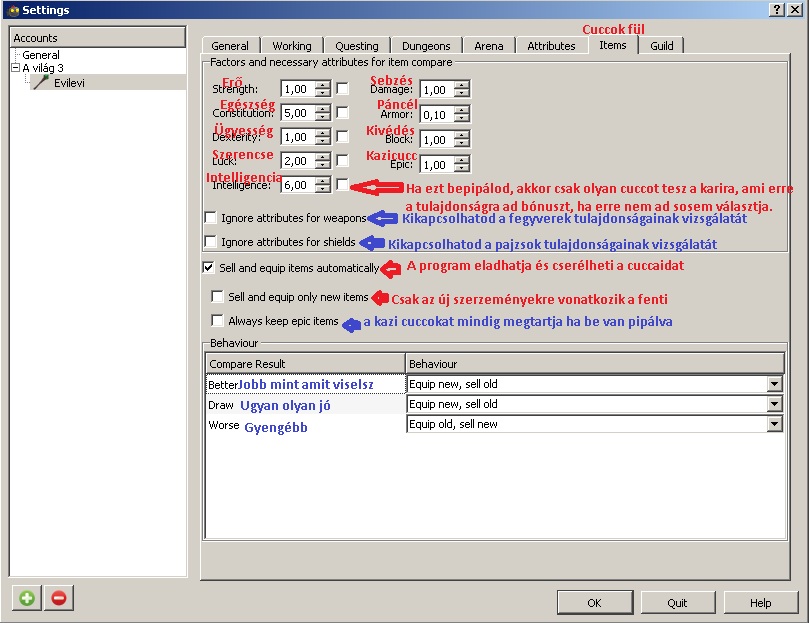Collapse the A világ 3 tree node
The height and width of the screenshot is (623, 809).
(x=16, y=68)
